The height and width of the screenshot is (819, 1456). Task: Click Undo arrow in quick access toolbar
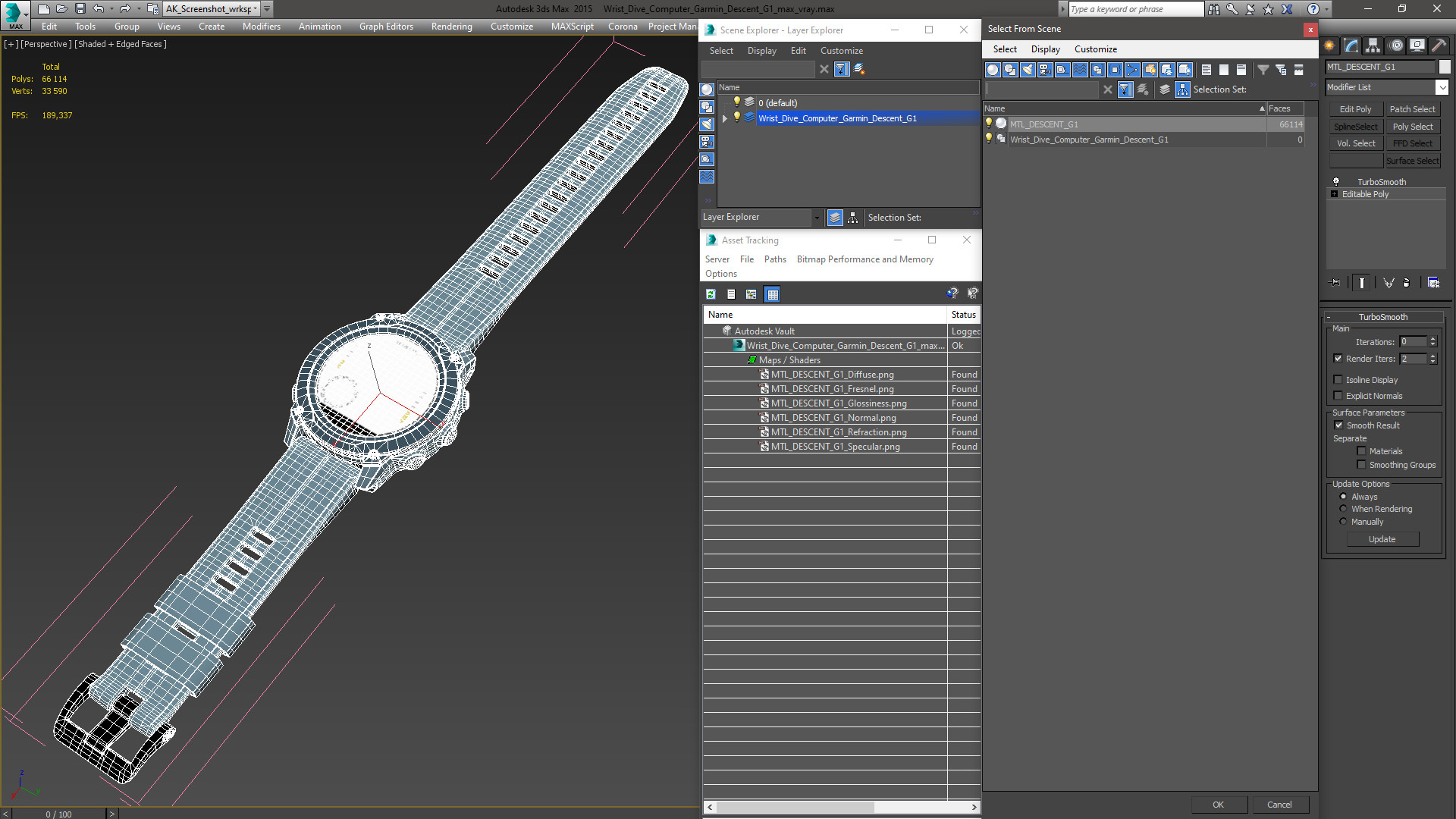click(99, 9)
